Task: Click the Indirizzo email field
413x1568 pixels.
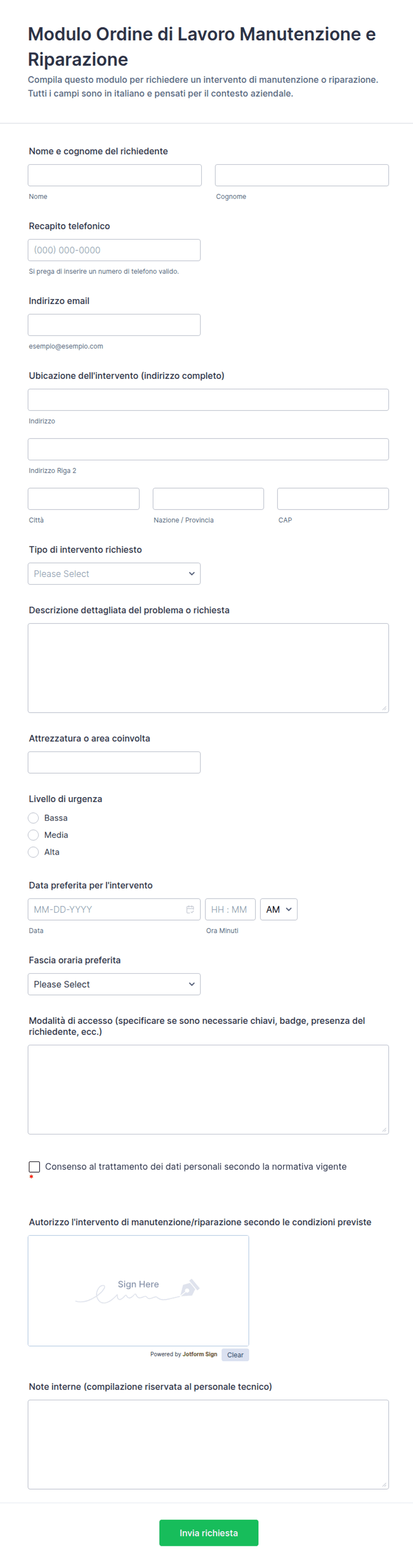Action: click(114, 324)
